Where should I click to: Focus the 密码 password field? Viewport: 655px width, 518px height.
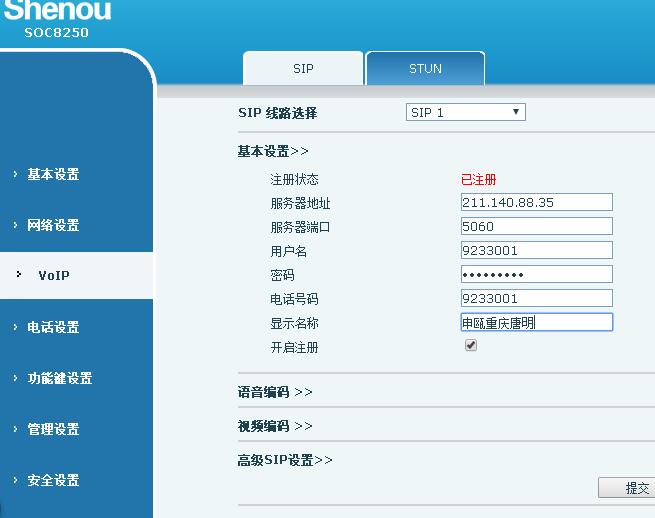coord(536,274)
